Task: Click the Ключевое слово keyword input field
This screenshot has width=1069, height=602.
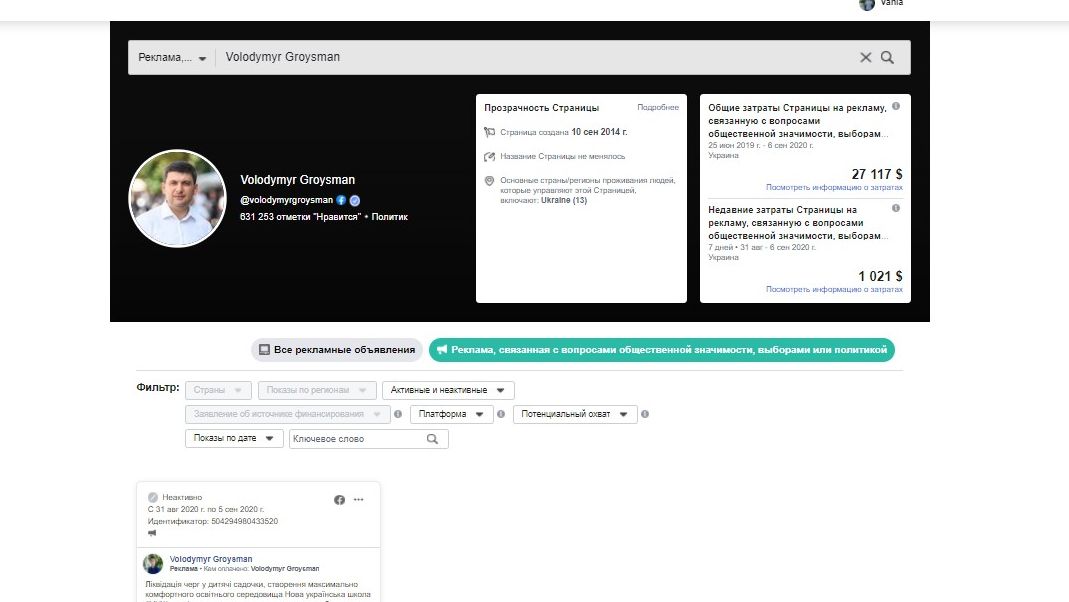Action: (355, 439)
